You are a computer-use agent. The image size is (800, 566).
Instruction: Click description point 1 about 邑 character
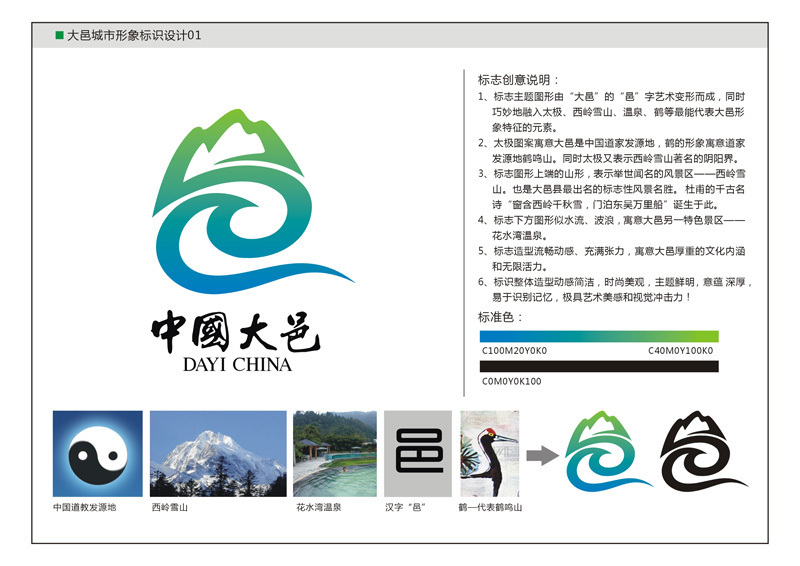[611, 112]
